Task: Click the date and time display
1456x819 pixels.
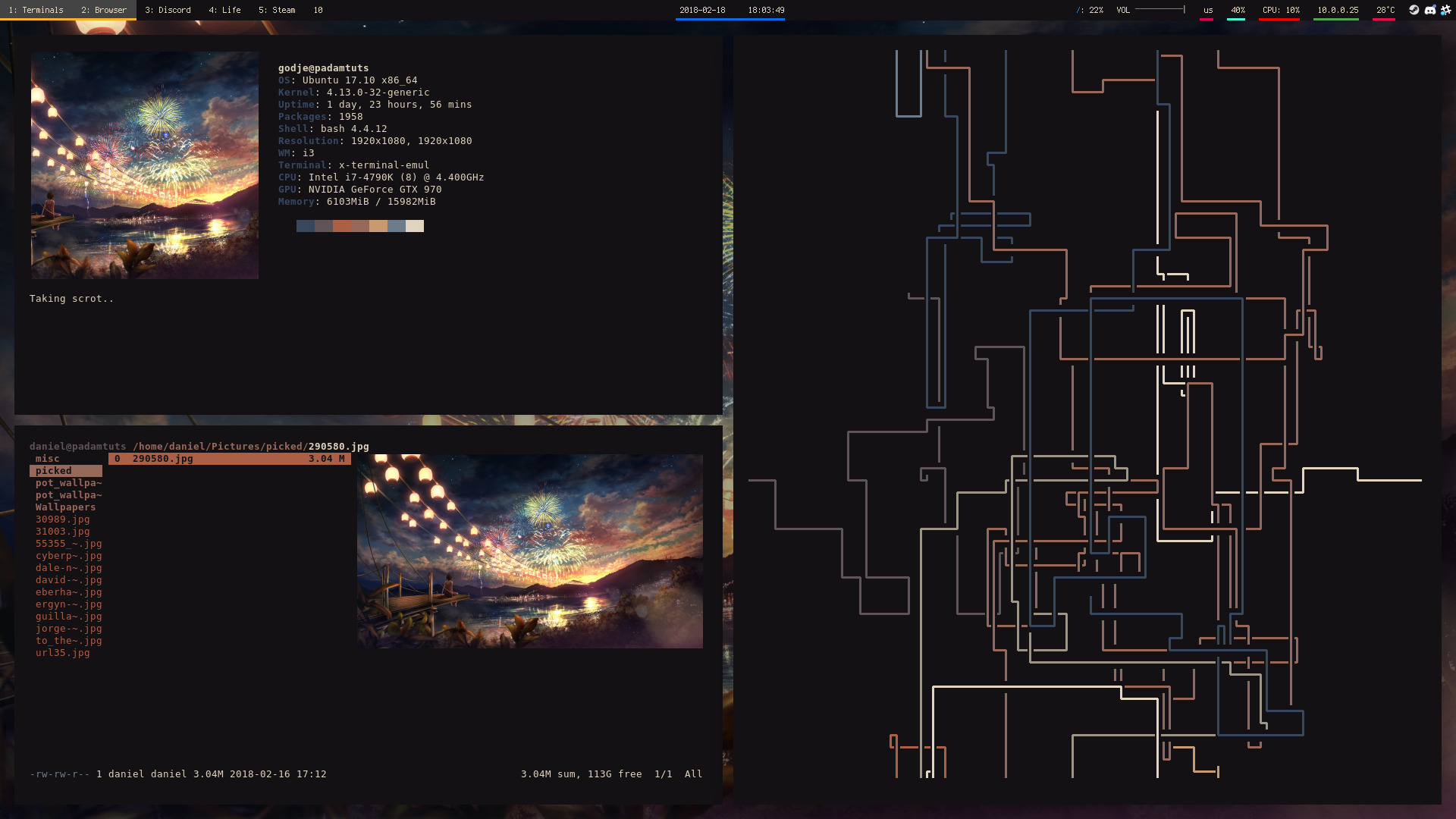Action: tap(731, 10)
